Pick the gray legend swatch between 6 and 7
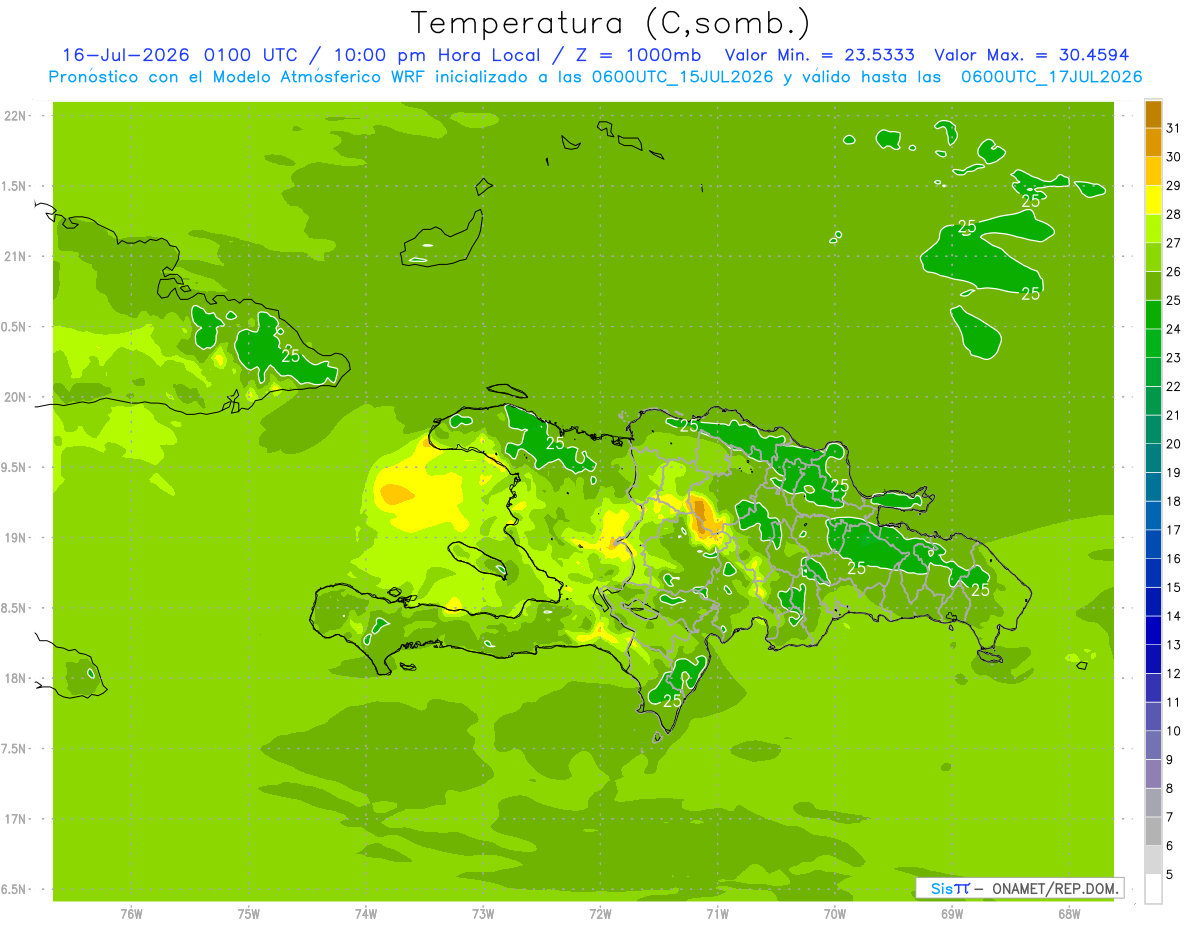Screen dimensions: 1200x927 click(x=1153, y=831)
